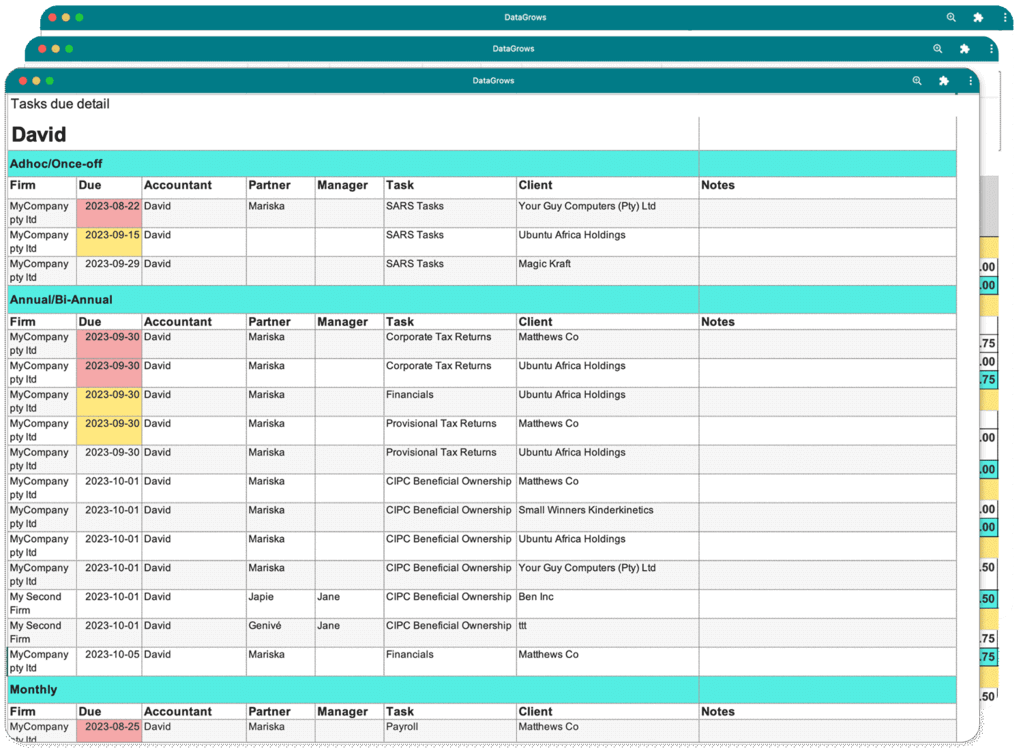Collapse the Adhoc/Once-off section header
Image resolution: width=1023 pixels, height=748 pixels.
[x=56, y=164]
